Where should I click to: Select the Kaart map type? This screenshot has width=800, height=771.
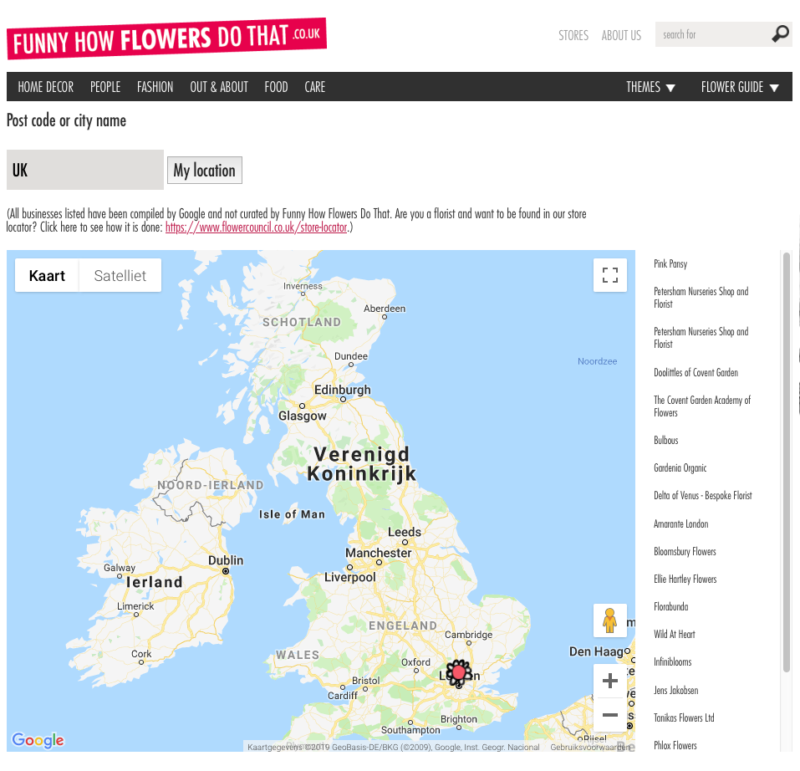47,276
